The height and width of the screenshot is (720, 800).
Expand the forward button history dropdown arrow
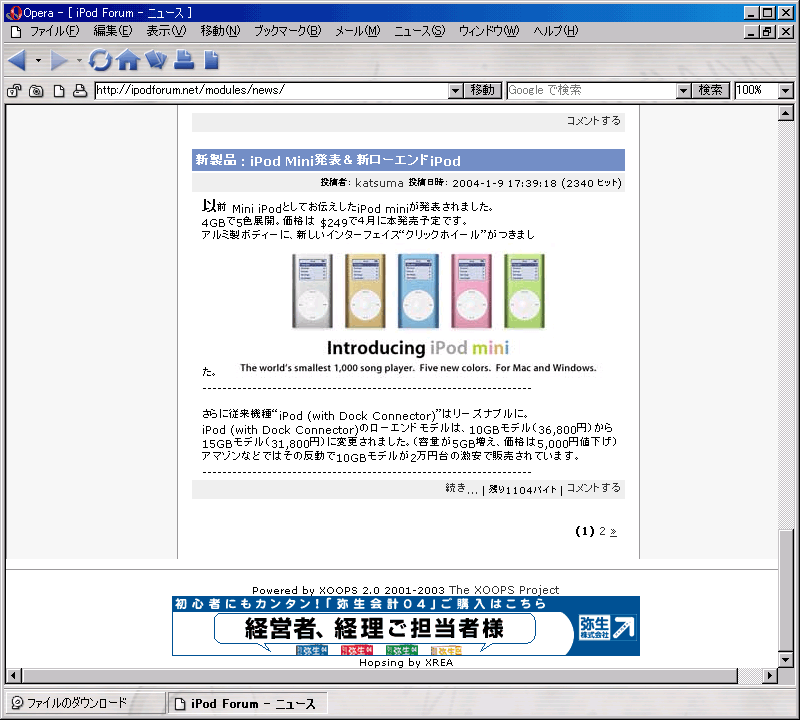(x=79, y=60)
